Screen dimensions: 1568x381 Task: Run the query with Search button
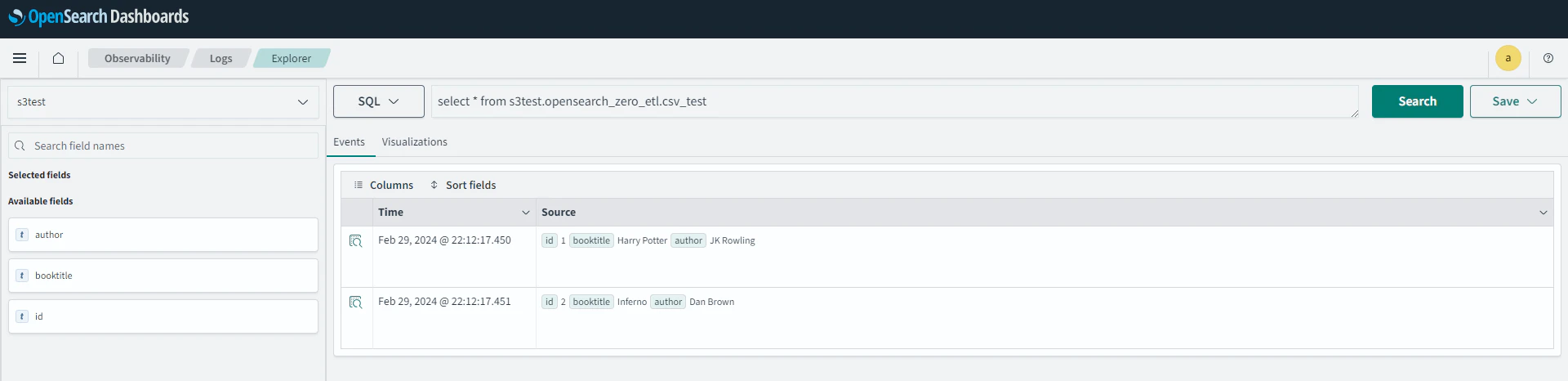[1418, 101]
